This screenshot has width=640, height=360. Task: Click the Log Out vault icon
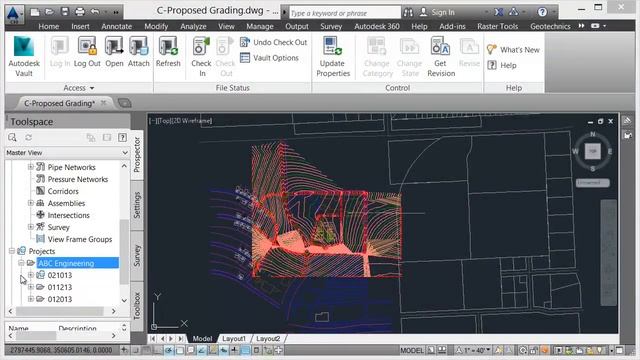tap(87, 52)
